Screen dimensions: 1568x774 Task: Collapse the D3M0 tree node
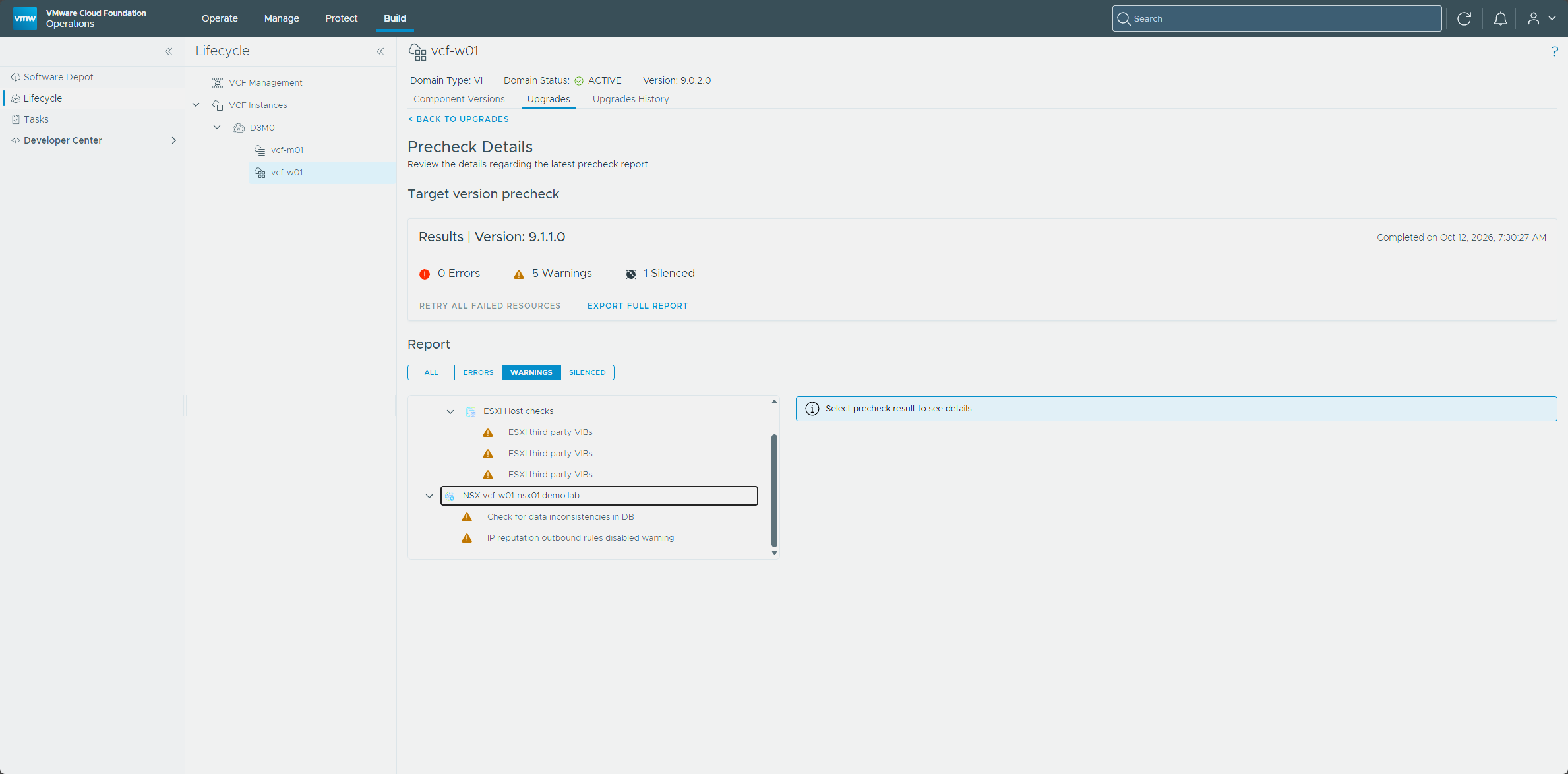(217, 127)
